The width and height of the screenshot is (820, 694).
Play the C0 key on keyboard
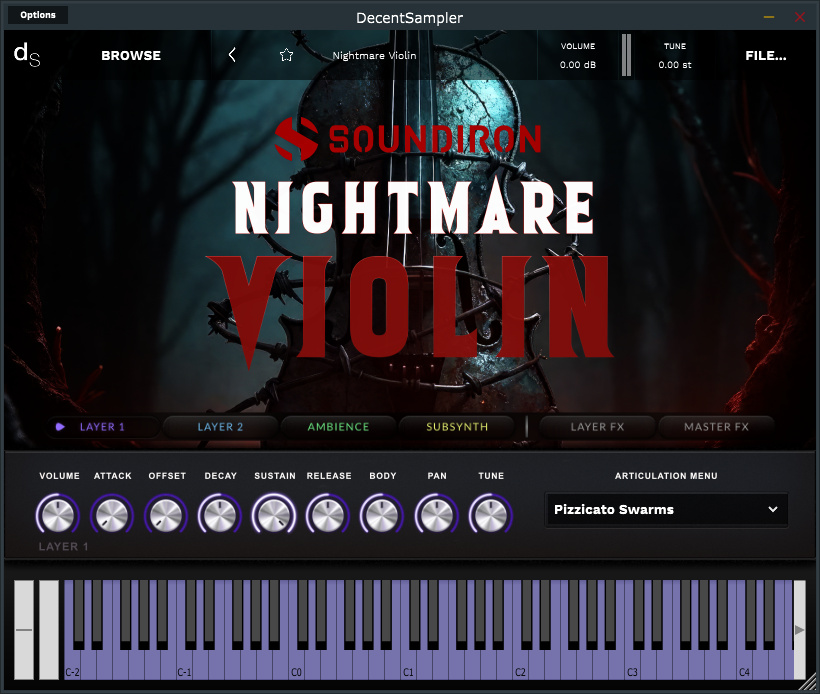[296, 664]
